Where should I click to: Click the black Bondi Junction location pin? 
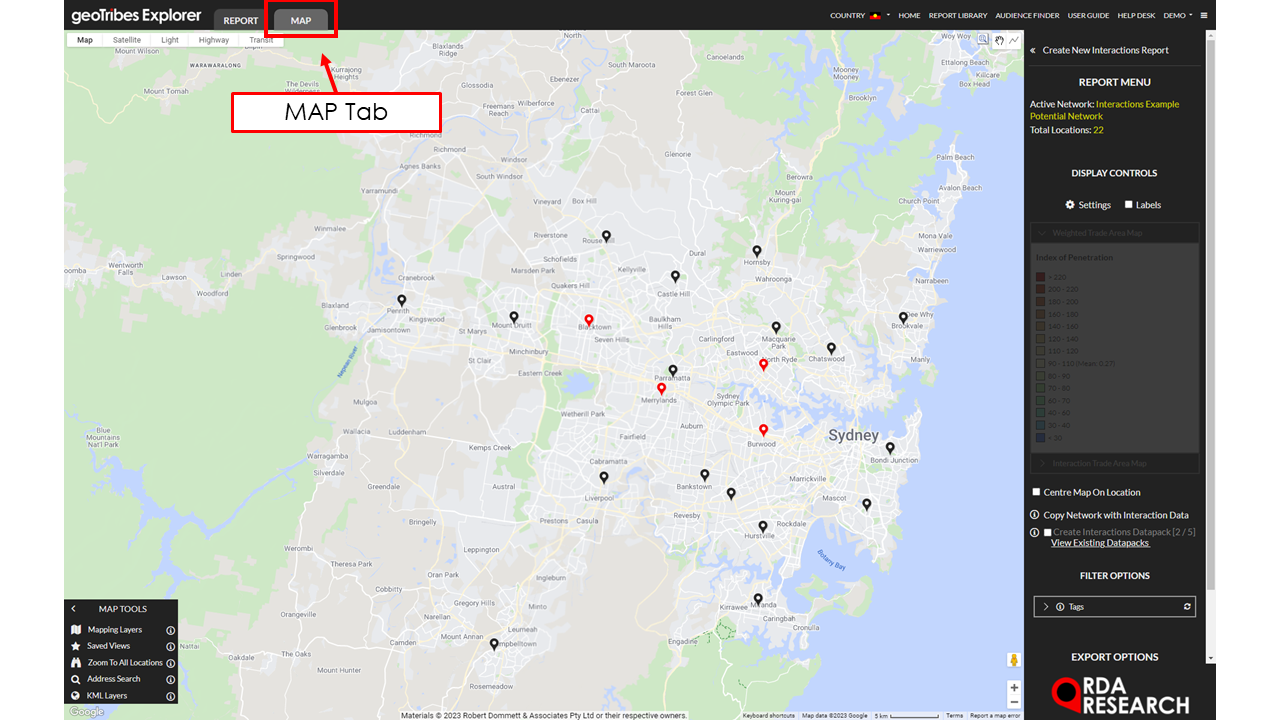coord(890,448)
